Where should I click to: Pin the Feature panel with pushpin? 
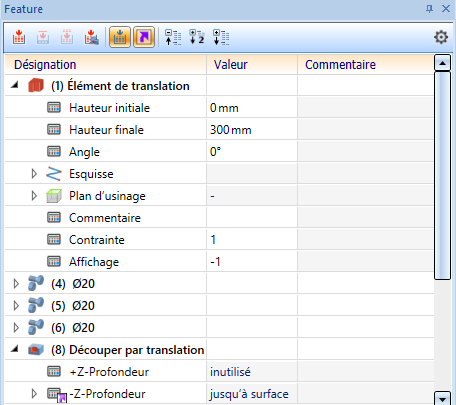[429, 9]
